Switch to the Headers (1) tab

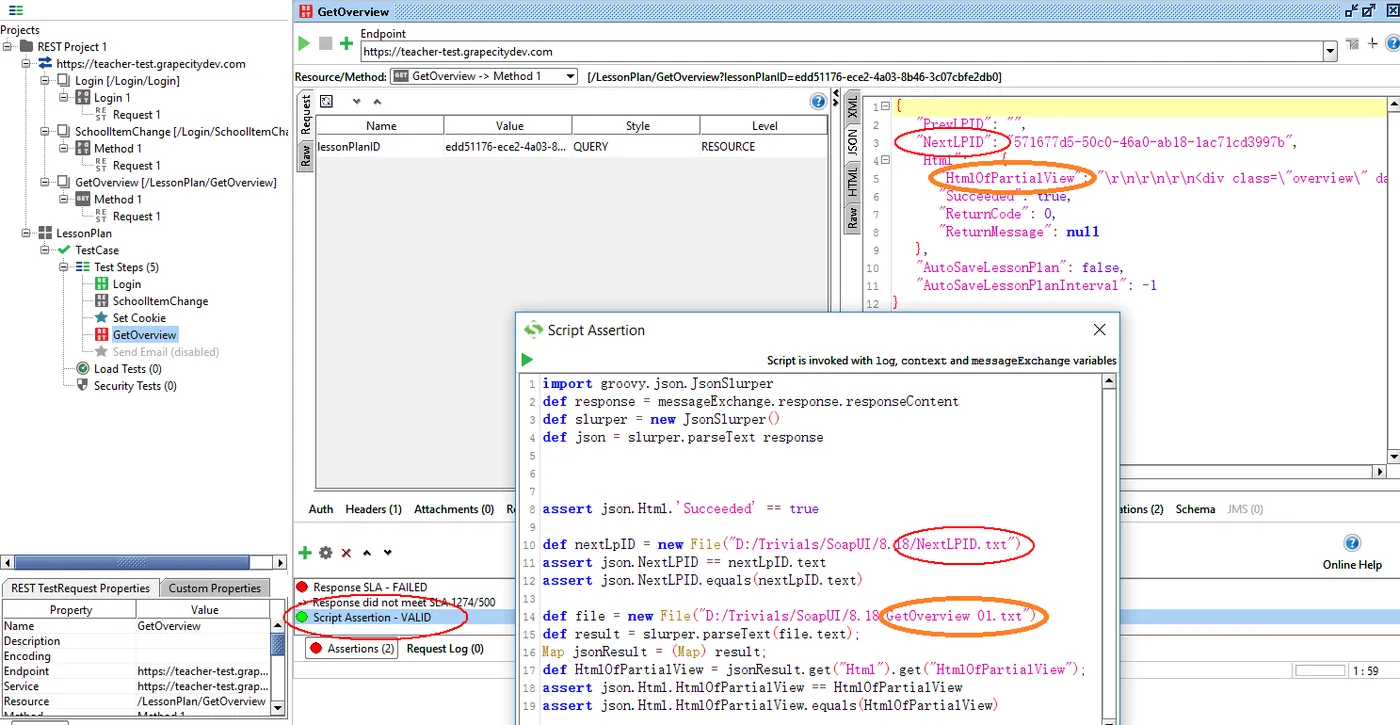tap(373, 509)
